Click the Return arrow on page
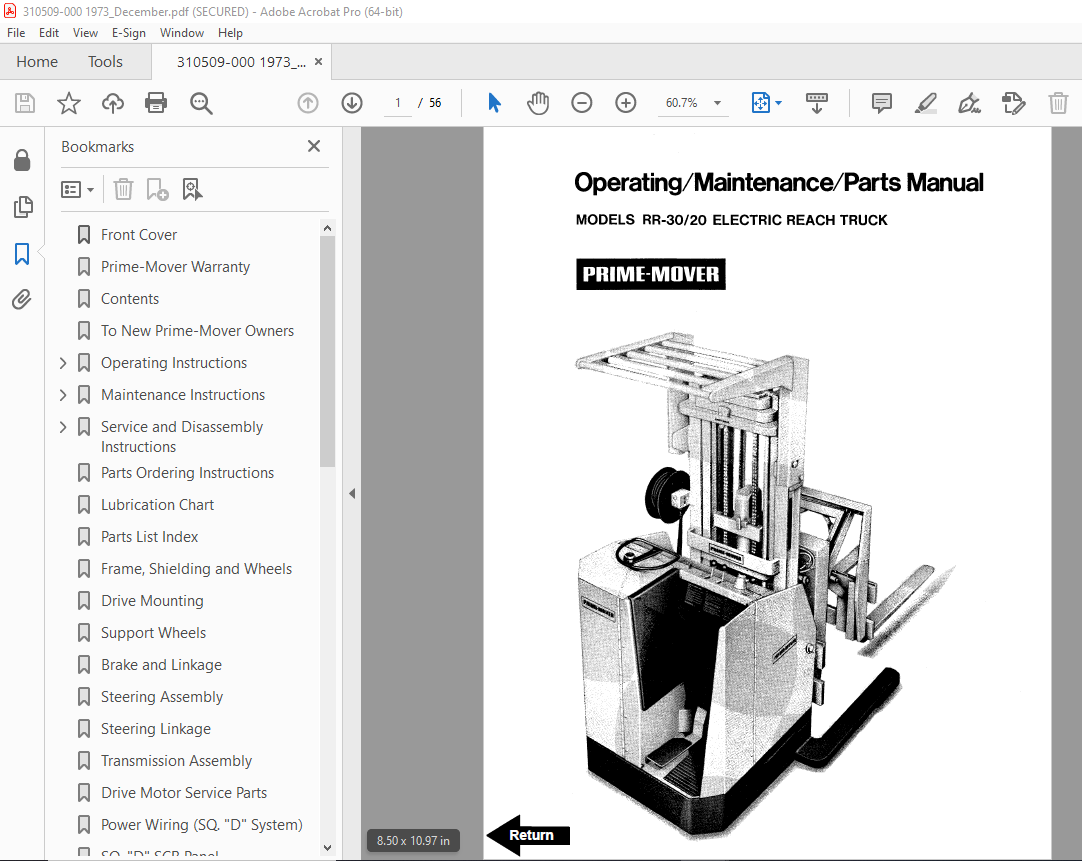Image resolution: width=1082 pixels, height=861 pixels. (529, 835)
